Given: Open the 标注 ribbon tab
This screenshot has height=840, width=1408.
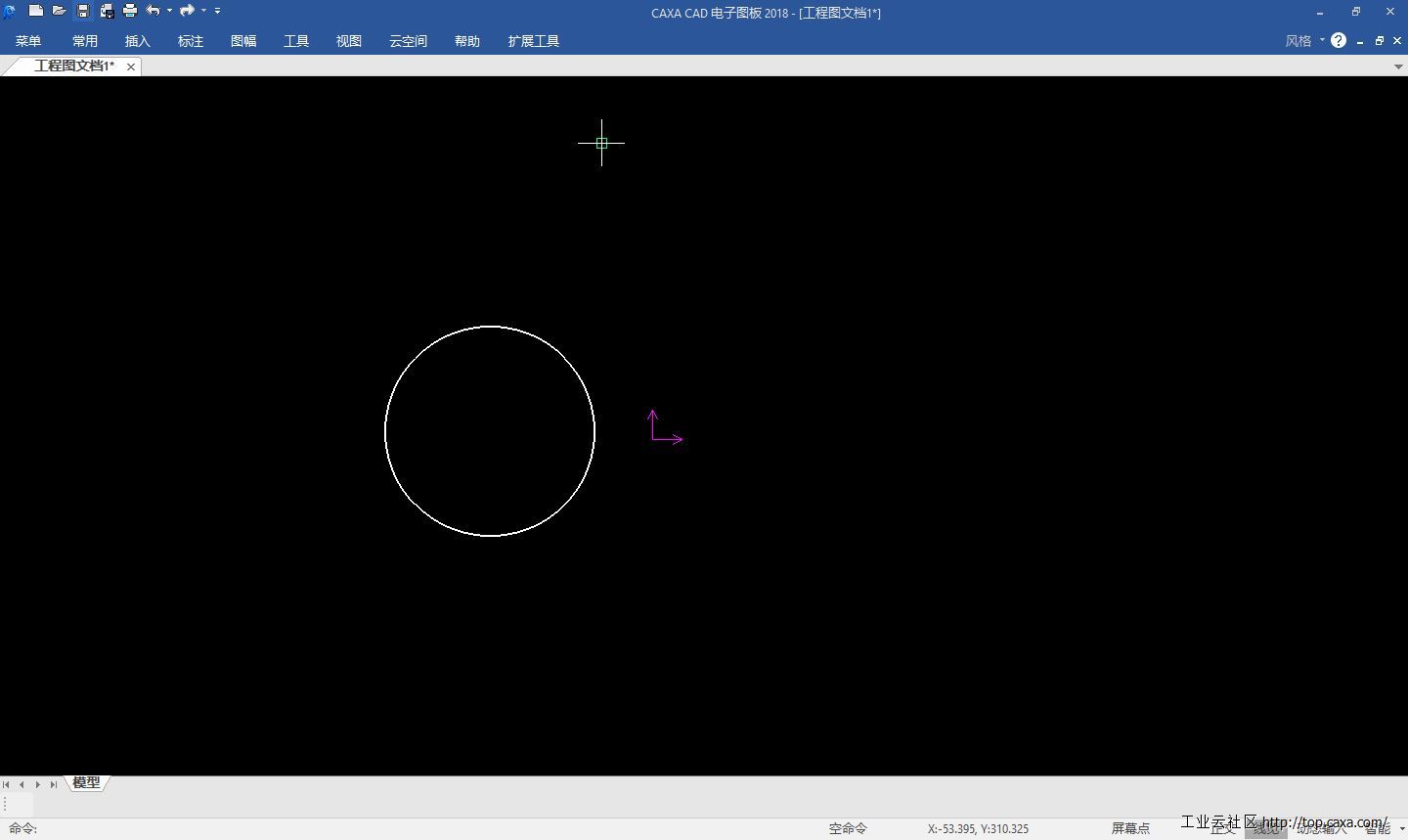Looking at the screenshot, I should pyautogui.click(x=191, y=41).
